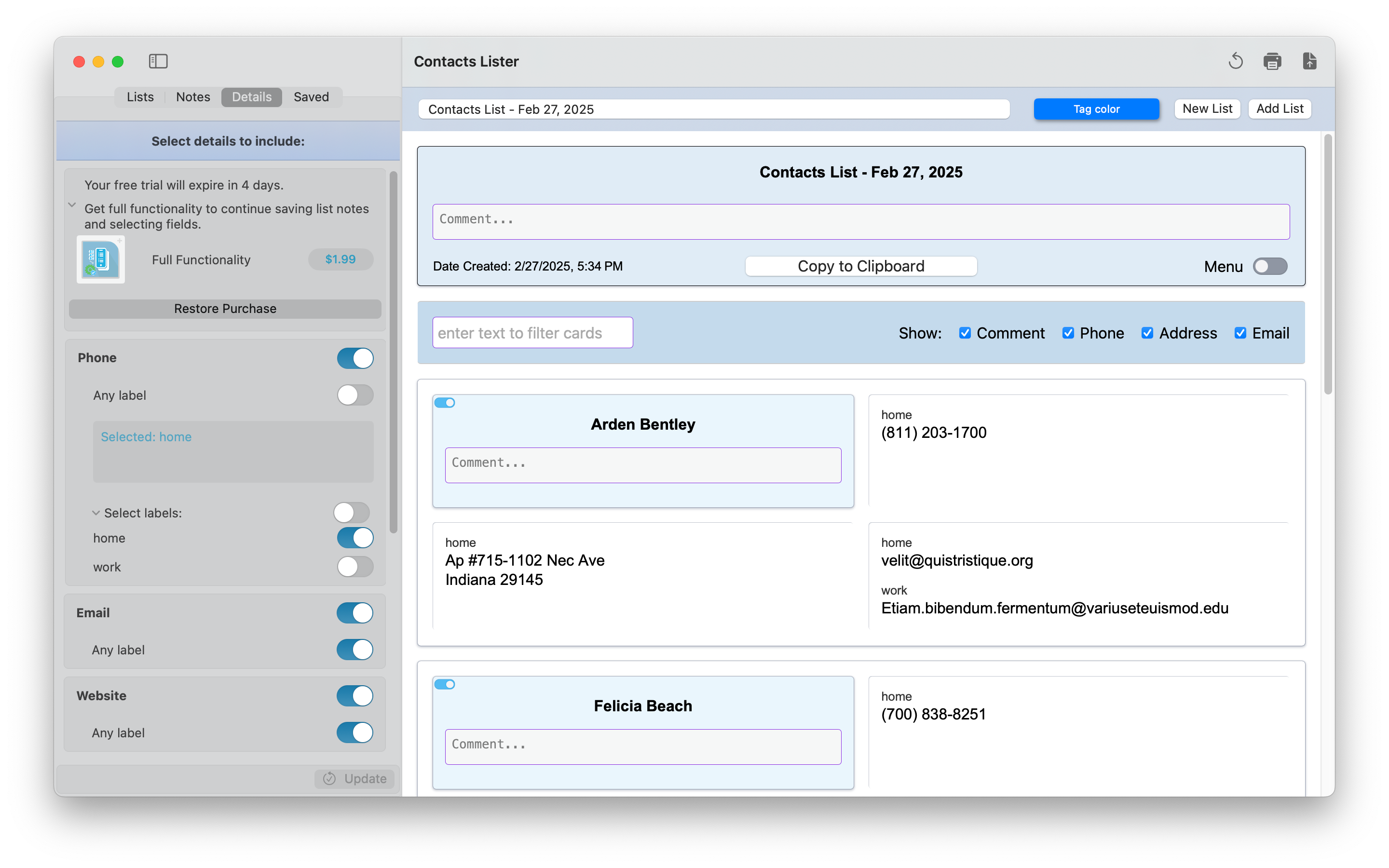
Task: Disable the Website details toggle
Action: (354, 695)
